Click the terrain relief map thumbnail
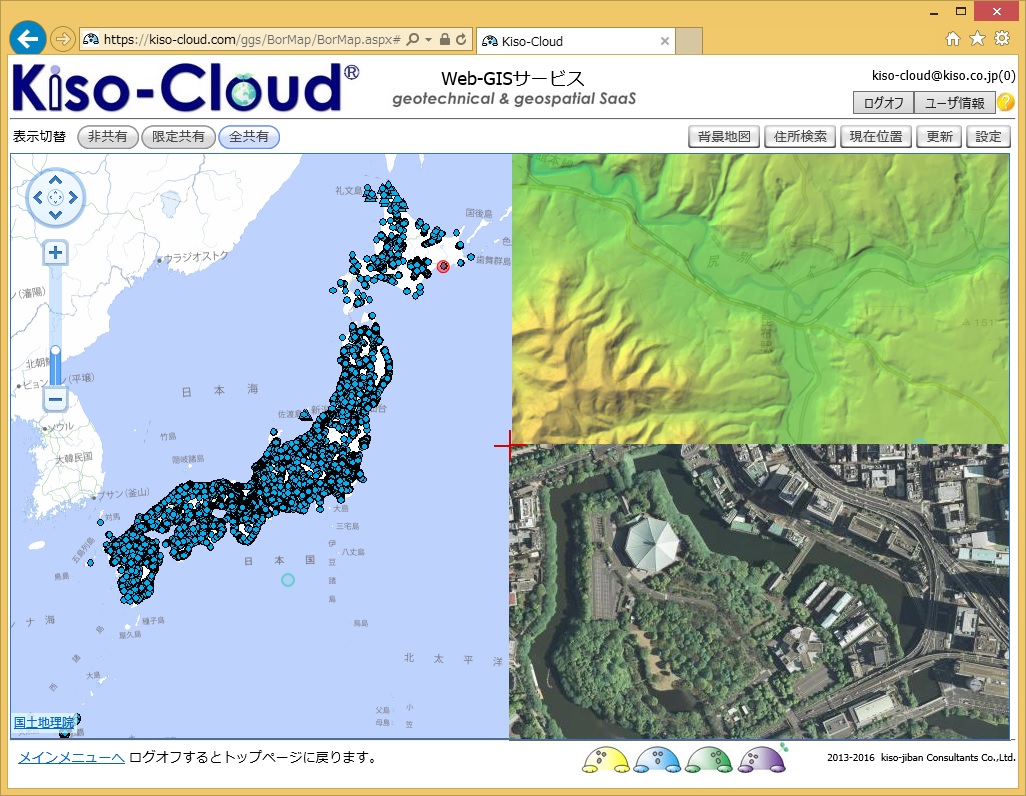The width and height of the screenshot is (1026, 796). click(760, 299)
